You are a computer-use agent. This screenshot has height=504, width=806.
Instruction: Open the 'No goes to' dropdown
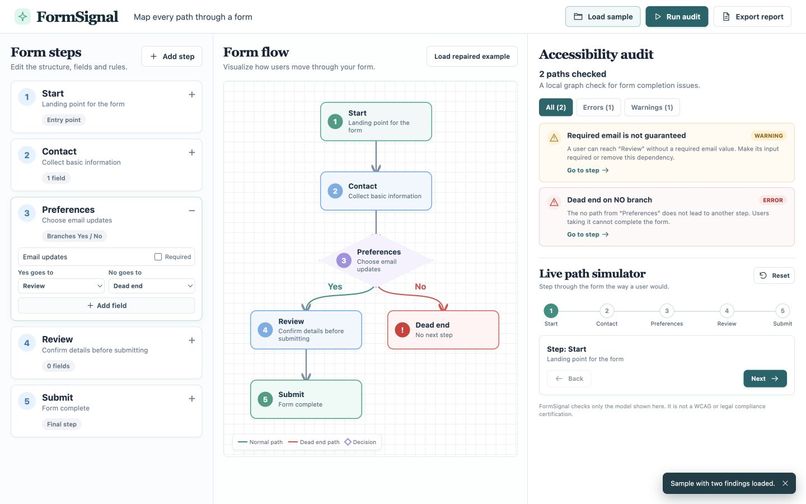152,286
